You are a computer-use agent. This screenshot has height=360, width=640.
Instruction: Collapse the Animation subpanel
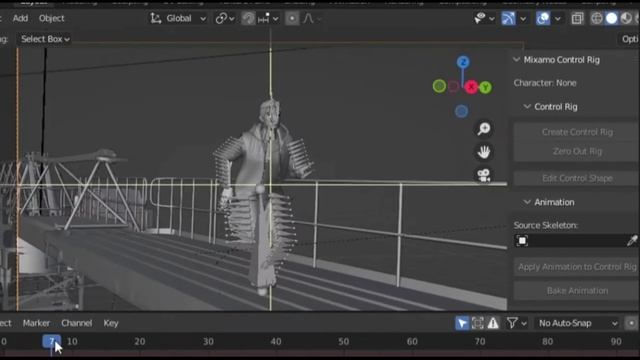point(527,202)
